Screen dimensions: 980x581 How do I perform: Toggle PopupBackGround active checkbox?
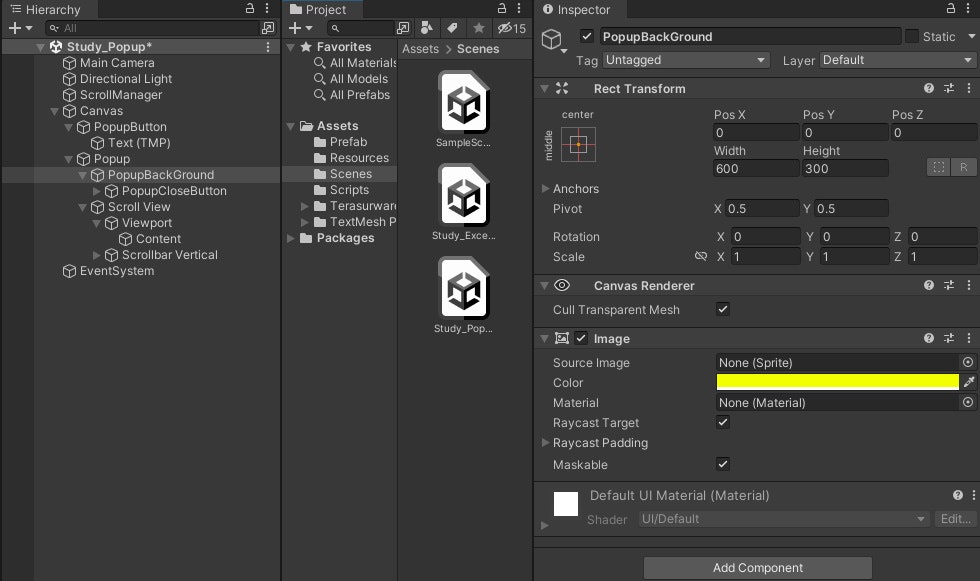pyautogui.click(x=586, y=36)
